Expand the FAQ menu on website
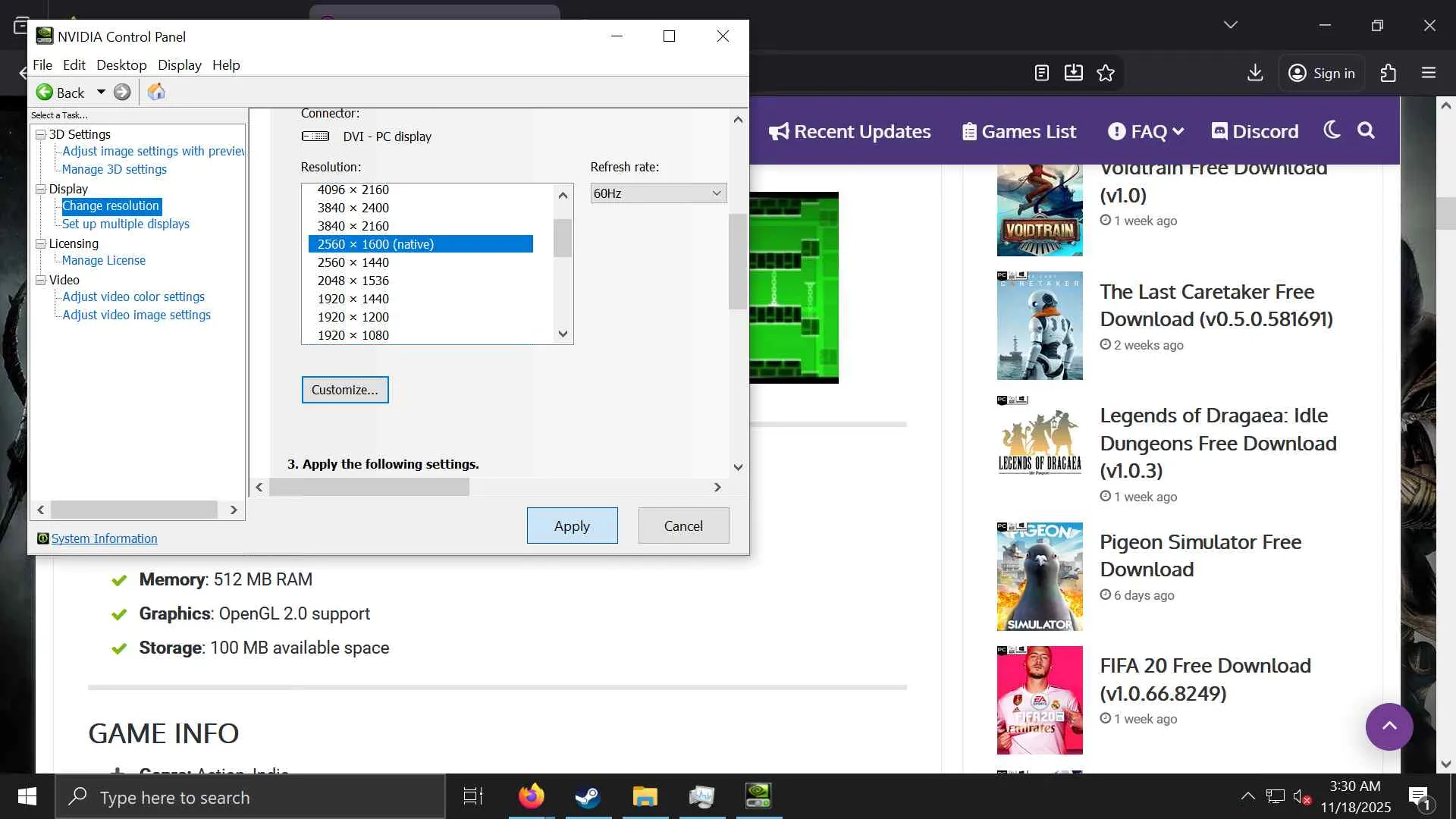The width and height of the screenshot is (1456, 819). [x=1146, y=131]
